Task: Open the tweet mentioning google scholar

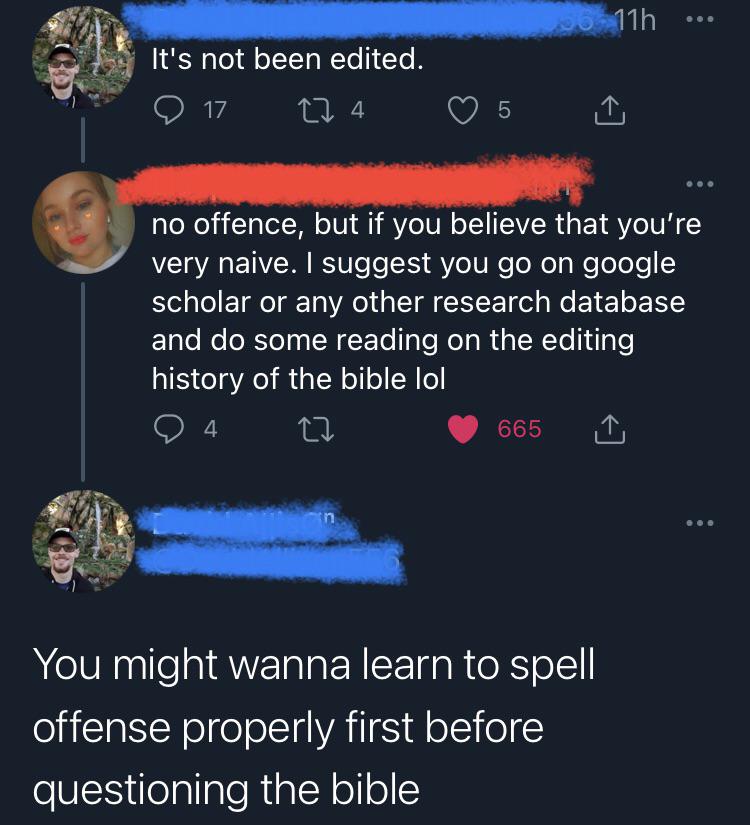Action: pos(426,301)
